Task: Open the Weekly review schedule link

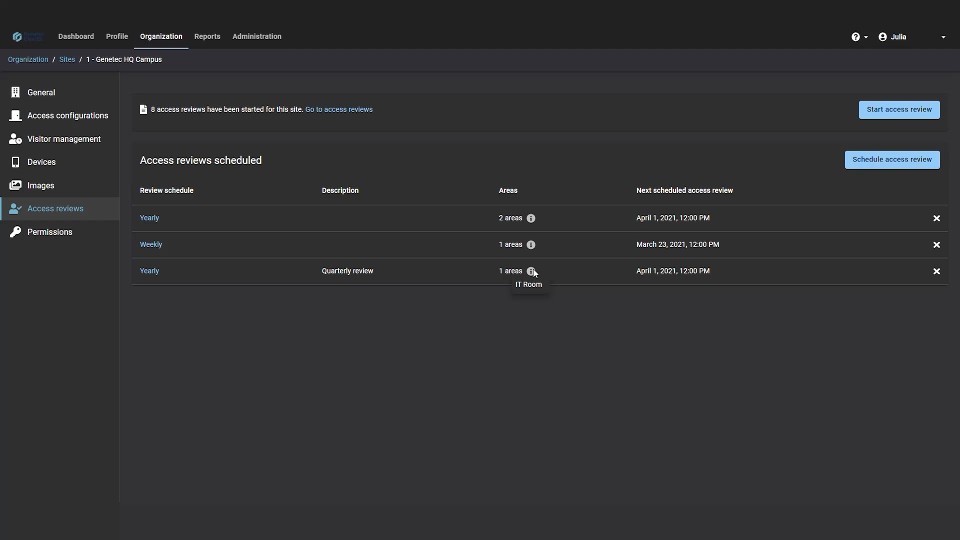Action: click(x=151, y=245)
